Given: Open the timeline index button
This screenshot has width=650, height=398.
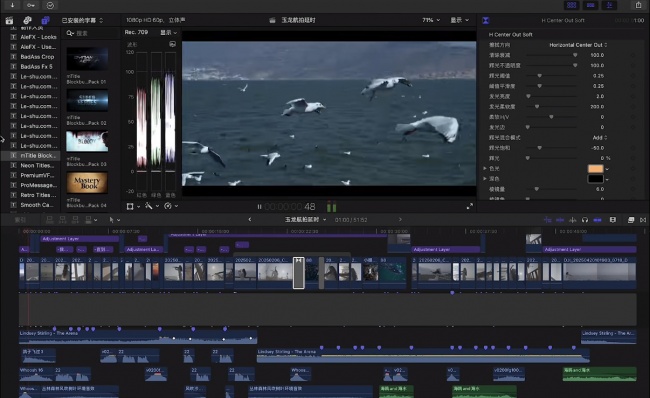Looking at the screenshot, I should (x=20, y=220).
